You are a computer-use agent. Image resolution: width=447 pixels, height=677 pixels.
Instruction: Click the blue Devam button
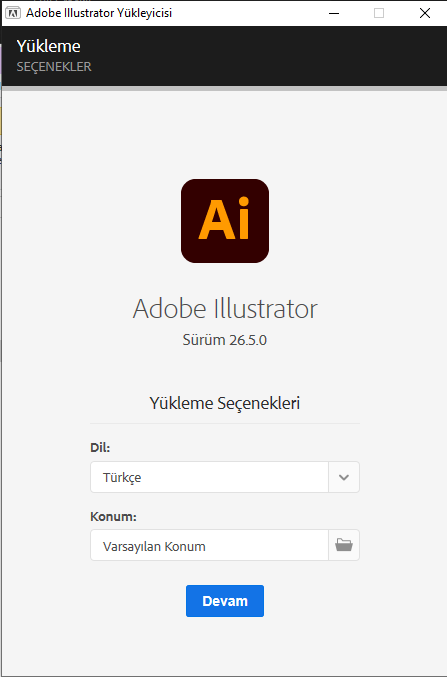(225, 601)
